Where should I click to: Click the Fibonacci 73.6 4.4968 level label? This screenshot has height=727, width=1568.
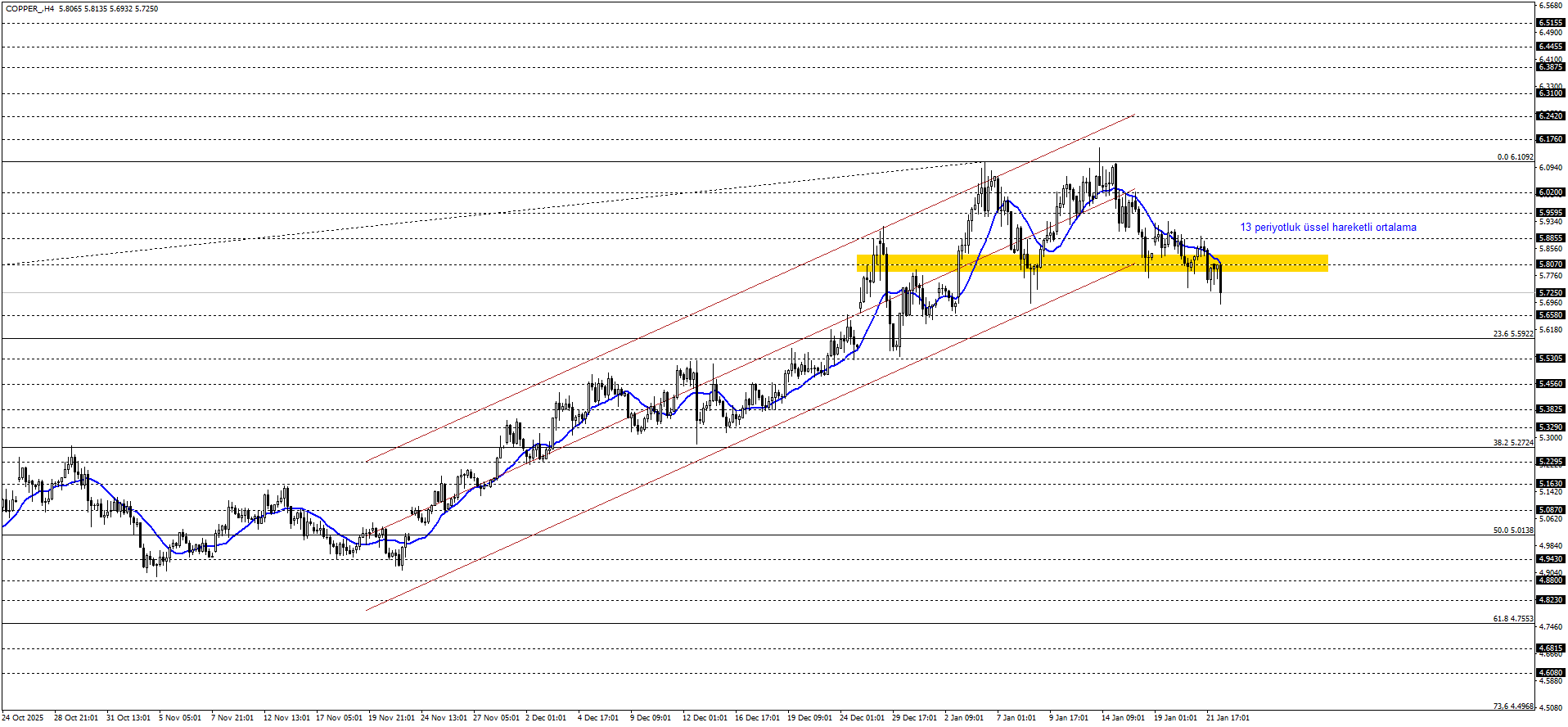[1512, 707]
